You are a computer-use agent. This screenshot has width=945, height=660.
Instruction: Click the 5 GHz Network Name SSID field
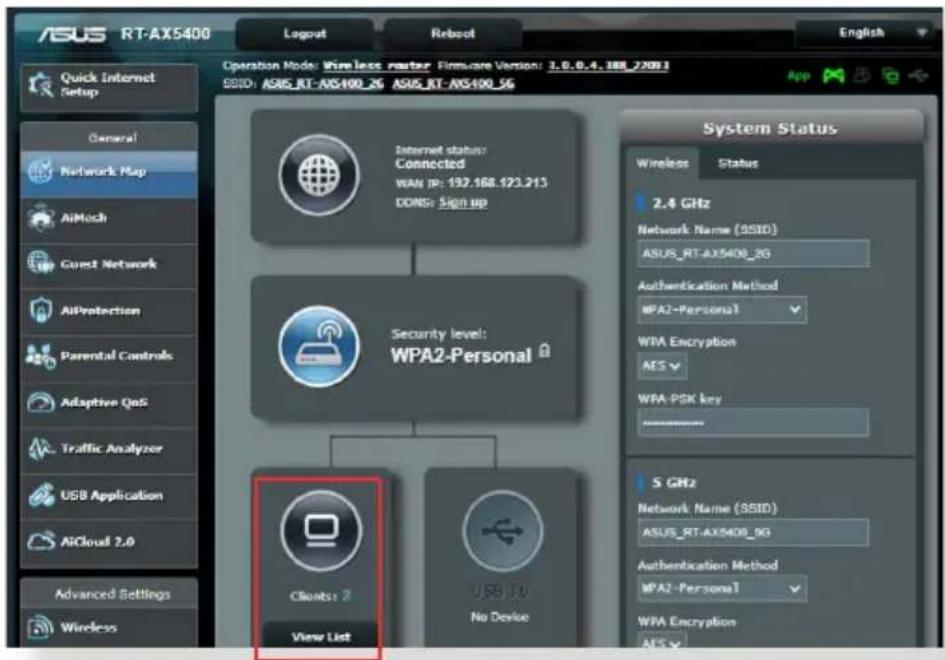(x=753, y=533)
